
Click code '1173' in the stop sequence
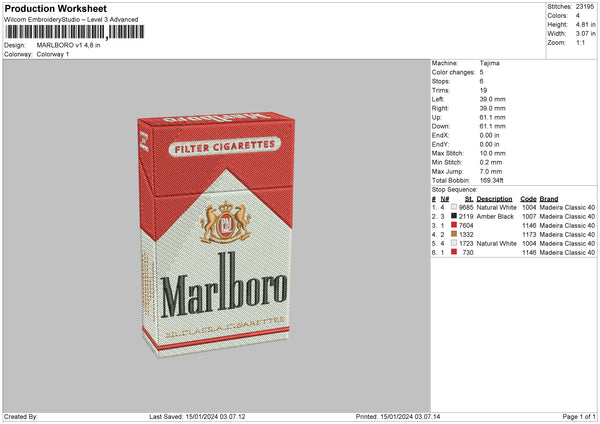[x=529, y=235]
